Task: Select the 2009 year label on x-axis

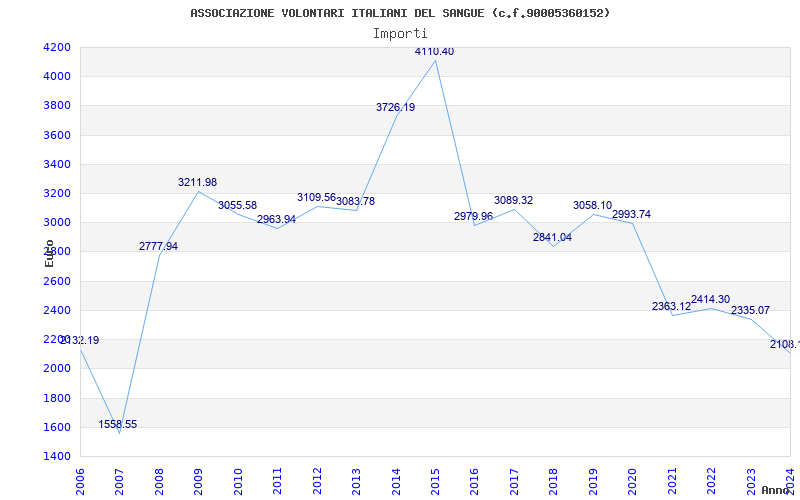Action: click(198, 482)
